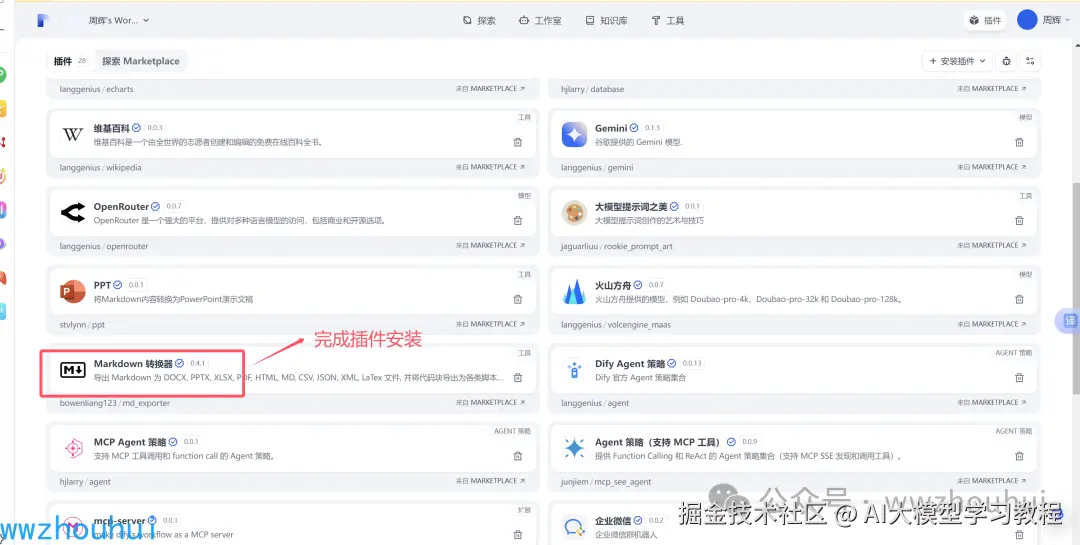The height and width of the screenshot is (545, 1080).
Task: Open the 安装插件 dropdown
Action: 957,61
